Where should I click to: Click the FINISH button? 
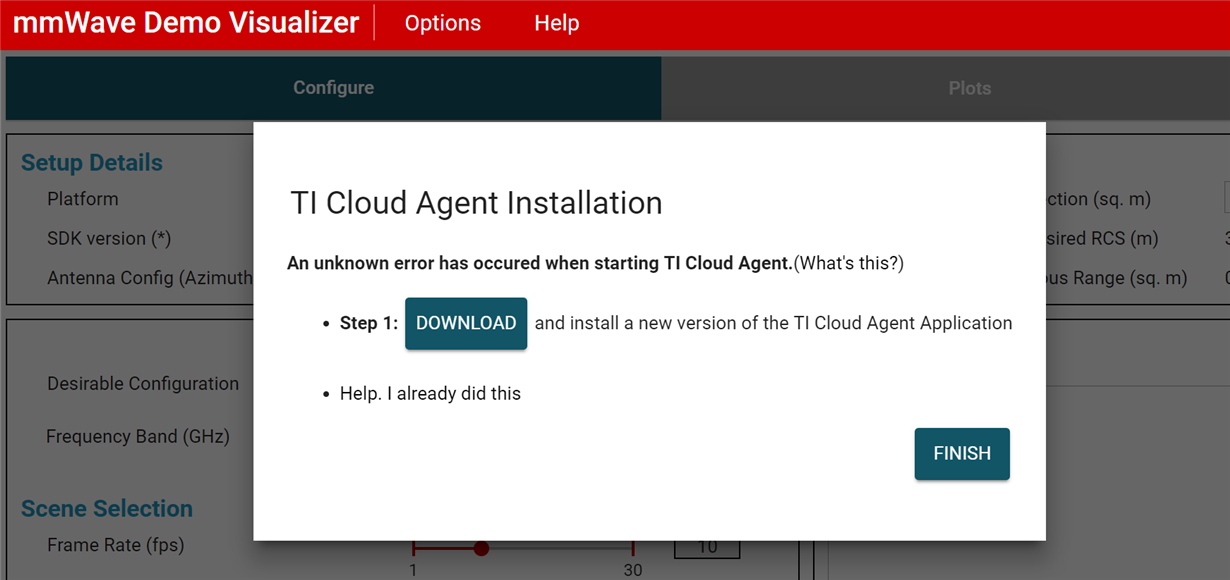(x=962, y=454)
